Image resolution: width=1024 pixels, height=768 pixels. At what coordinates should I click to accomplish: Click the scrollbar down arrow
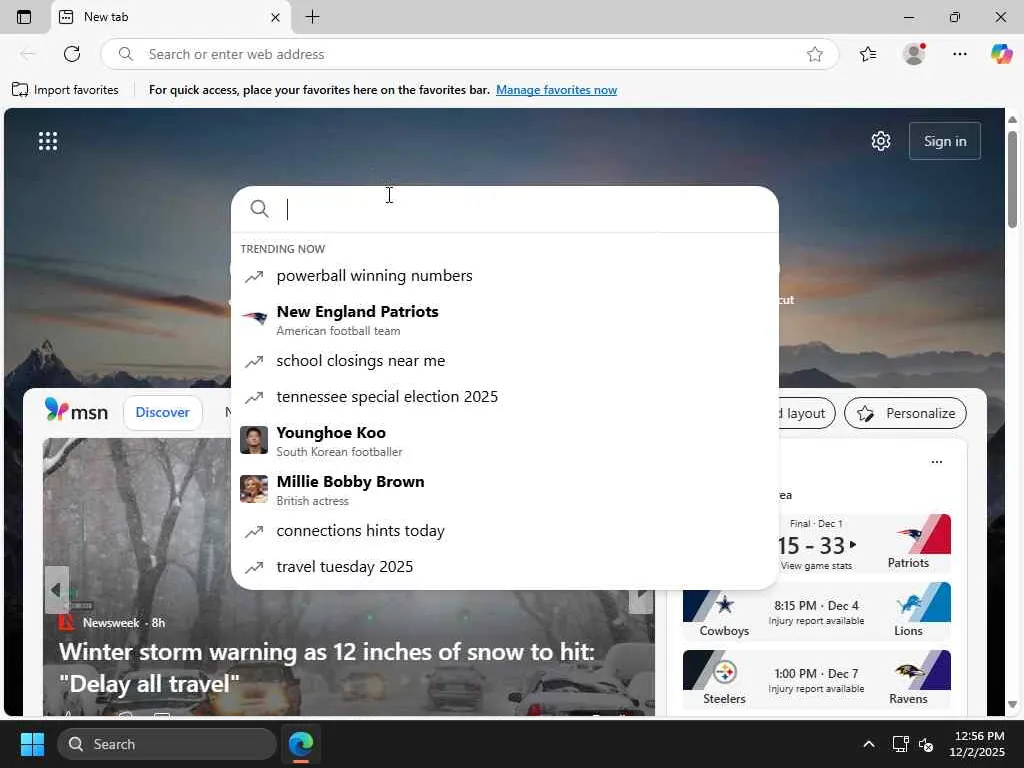(1012, 705)
